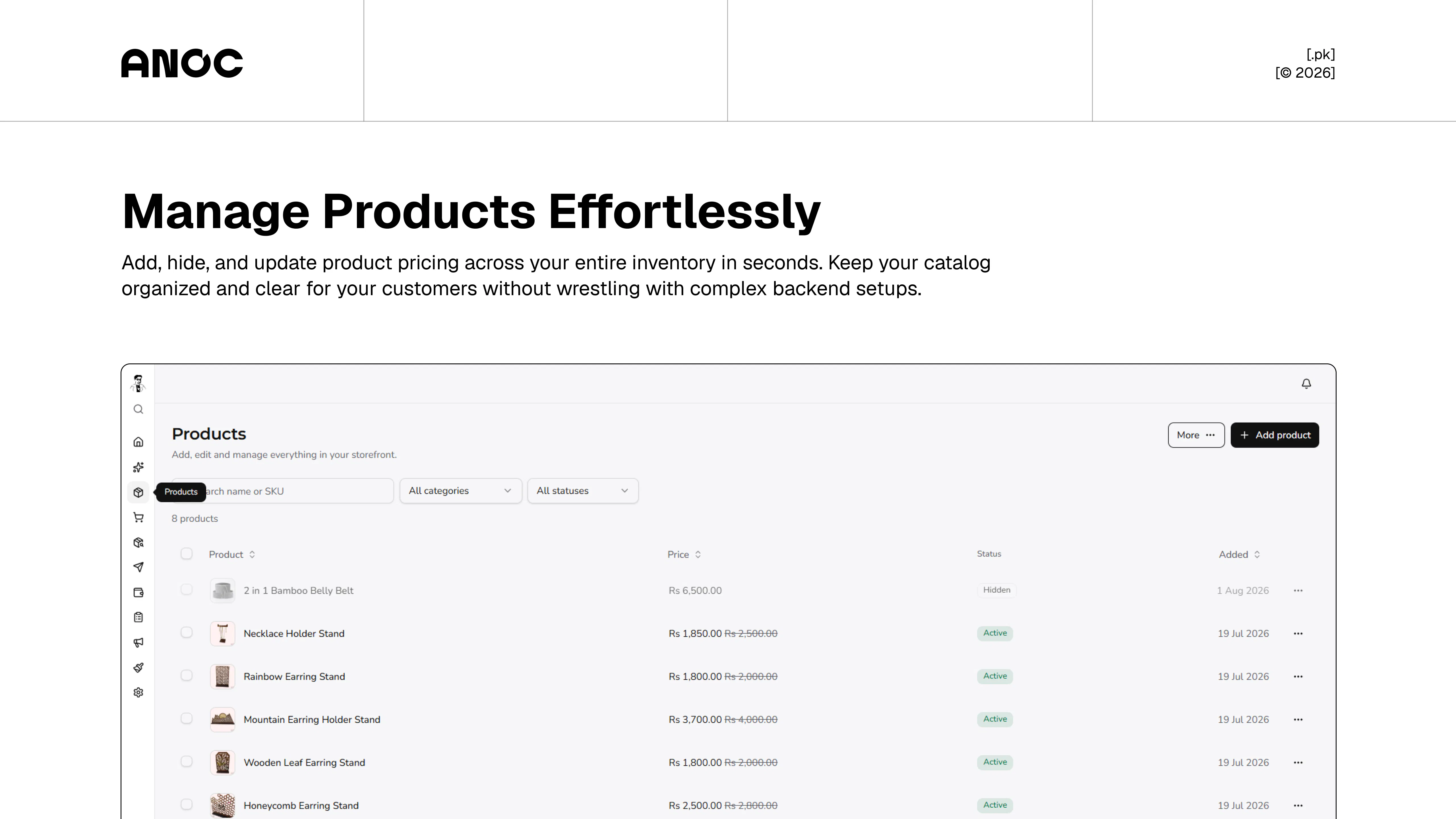
Task: Check the Necklace Holder Stand row checkbox
Action: pyautogui.click(x=187, y=632)
